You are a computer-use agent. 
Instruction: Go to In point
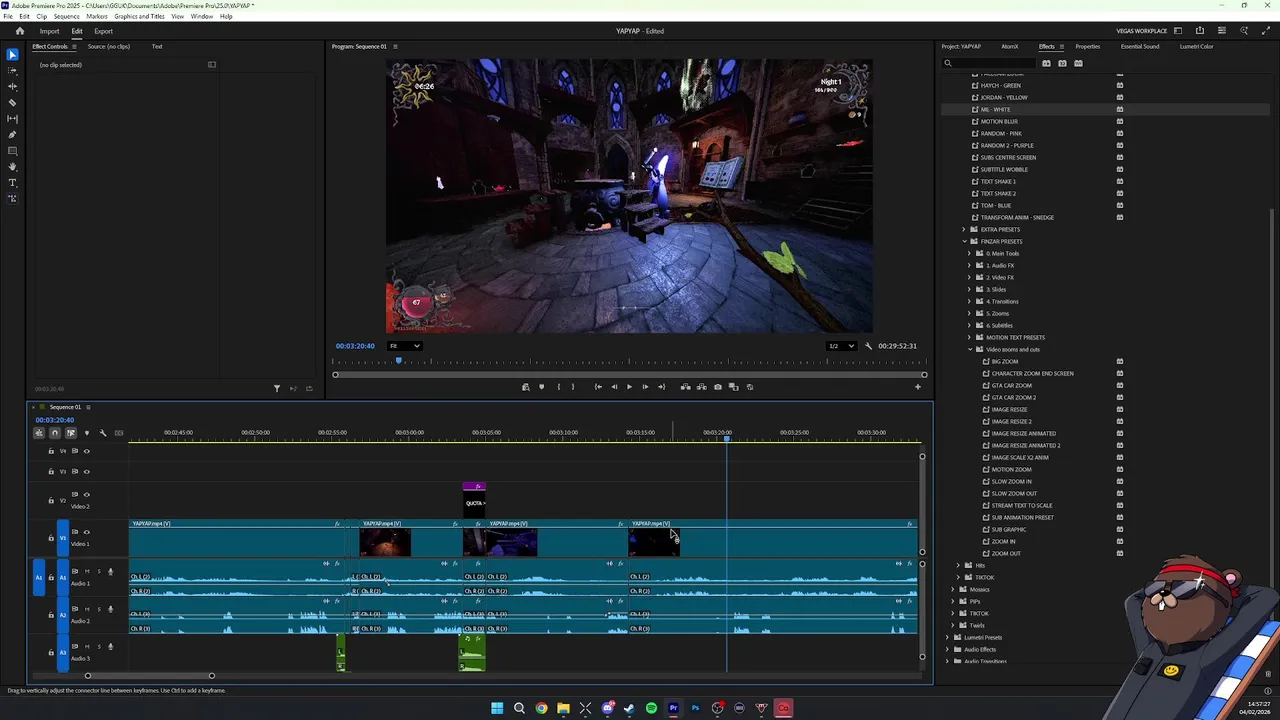pyautogui.click(x=598, y=387)
